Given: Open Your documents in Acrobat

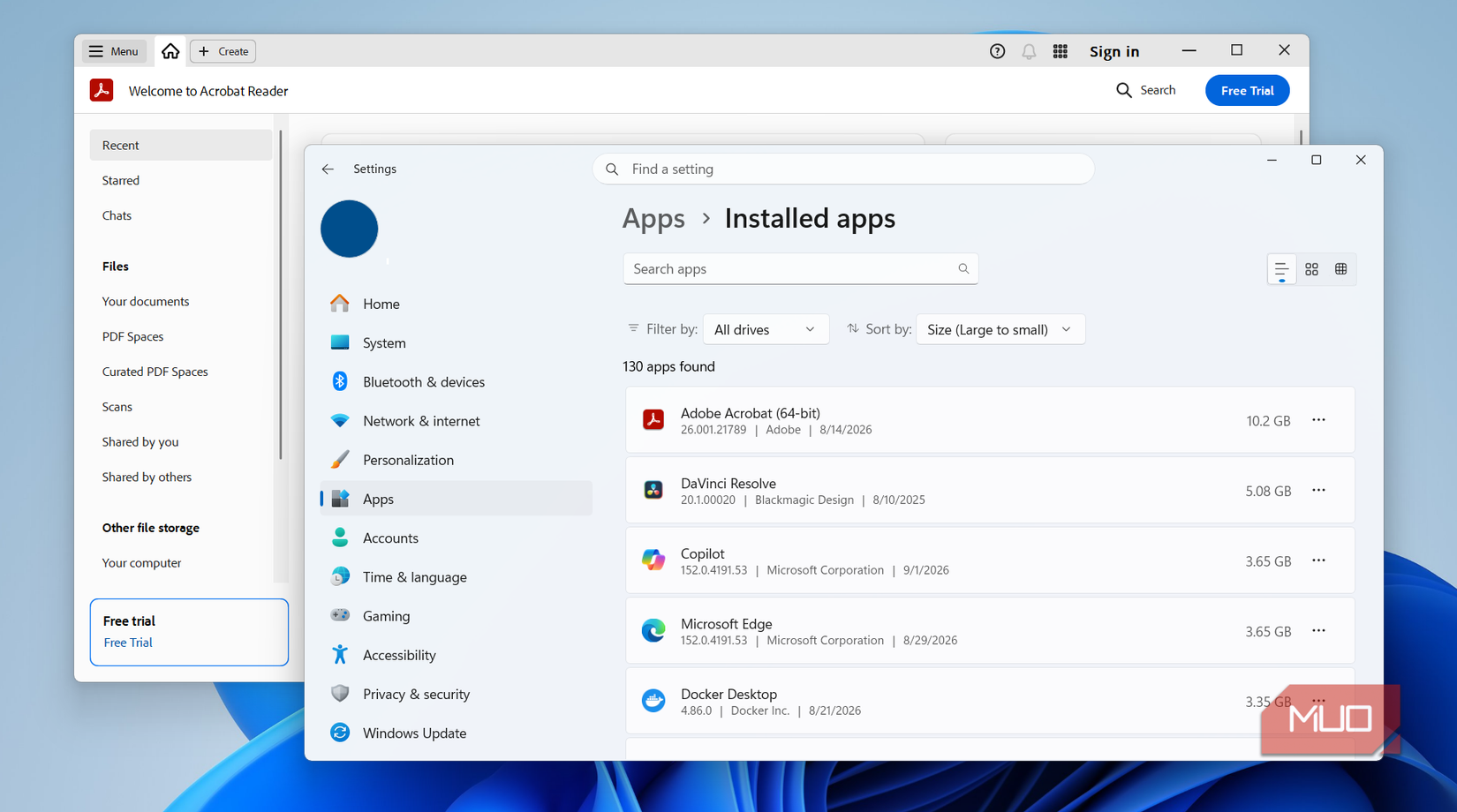Looking at the screenshot, I should [146, 301].
